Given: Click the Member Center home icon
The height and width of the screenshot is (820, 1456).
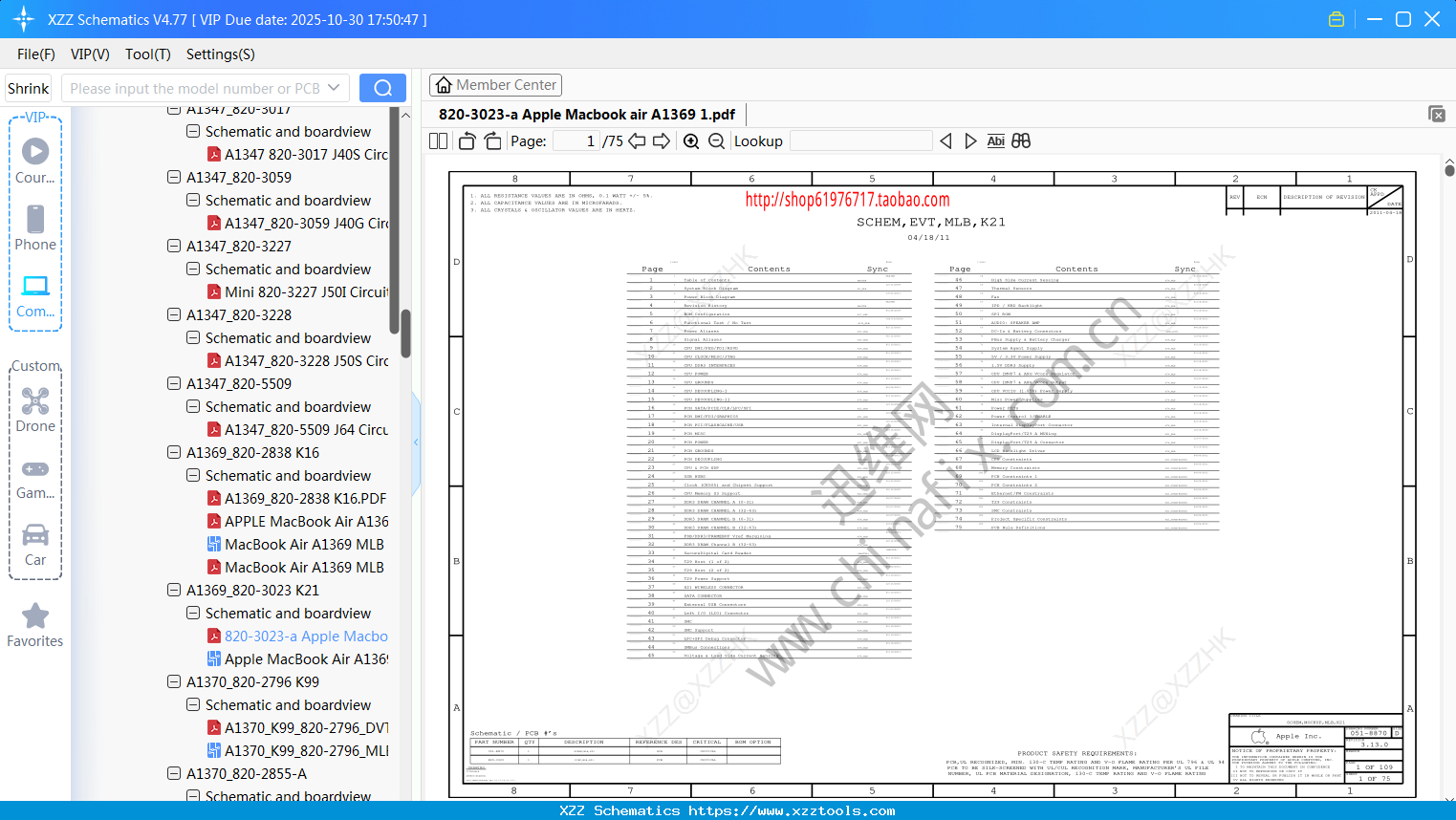Looking at the screenshot, I should (444, 85).
